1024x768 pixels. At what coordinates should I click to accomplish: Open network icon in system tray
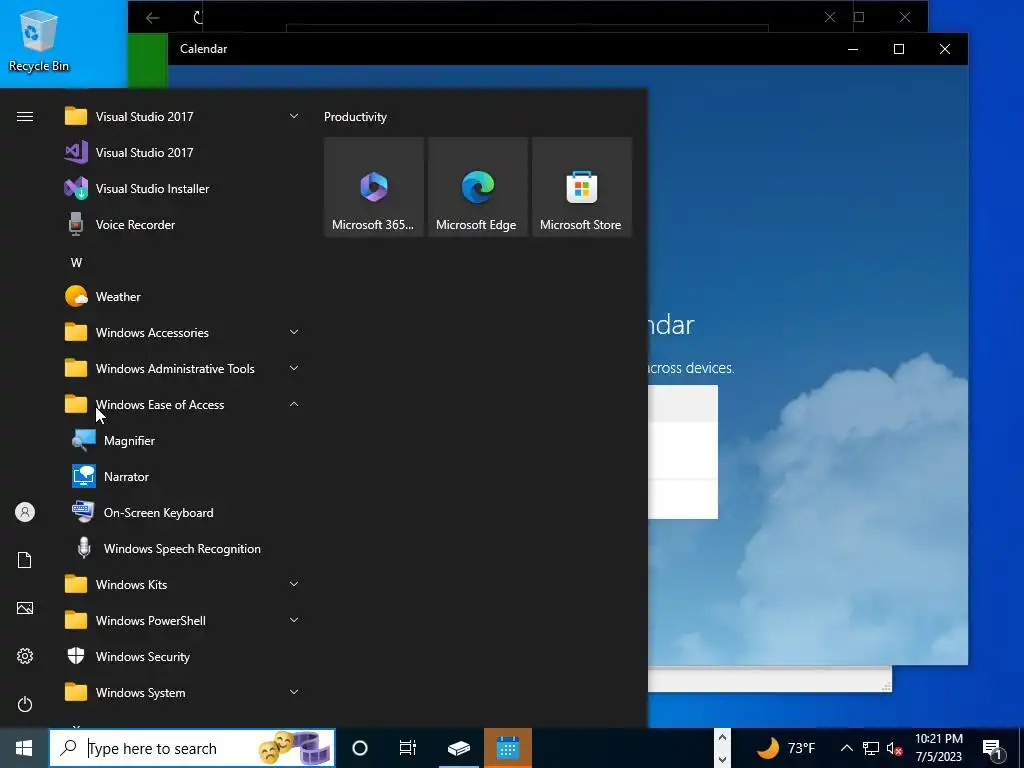871,748
